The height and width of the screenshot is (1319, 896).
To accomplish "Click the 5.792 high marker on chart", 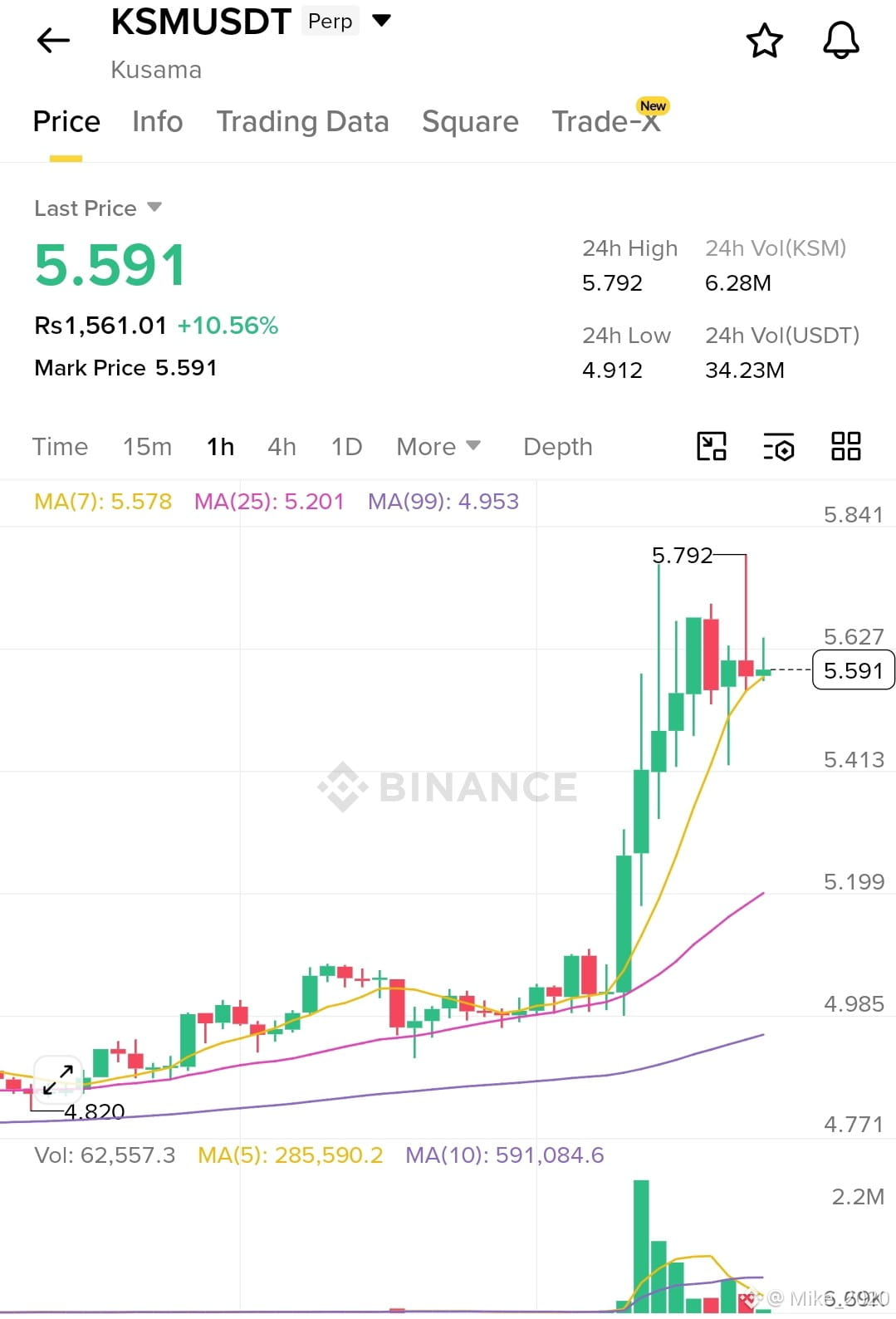I will 683,555.
